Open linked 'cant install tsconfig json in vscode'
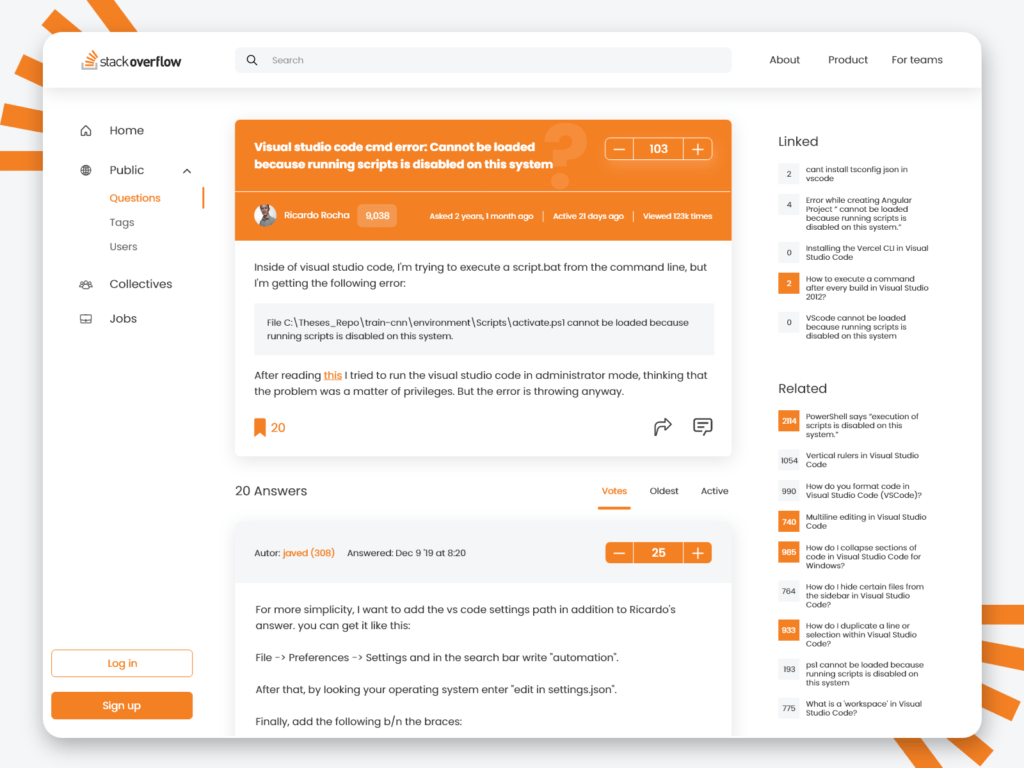The image size is (1024, 768). tap(856, 174)
